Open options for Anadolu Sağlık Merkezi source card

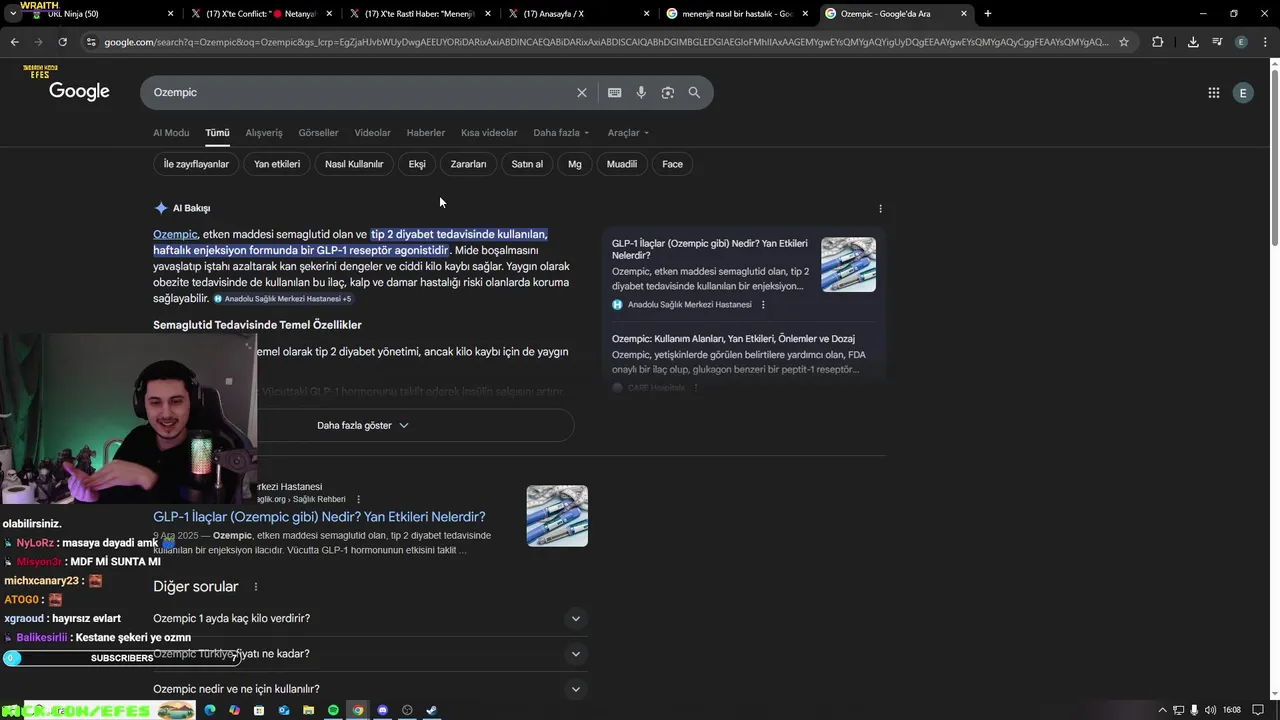(763, 305)
